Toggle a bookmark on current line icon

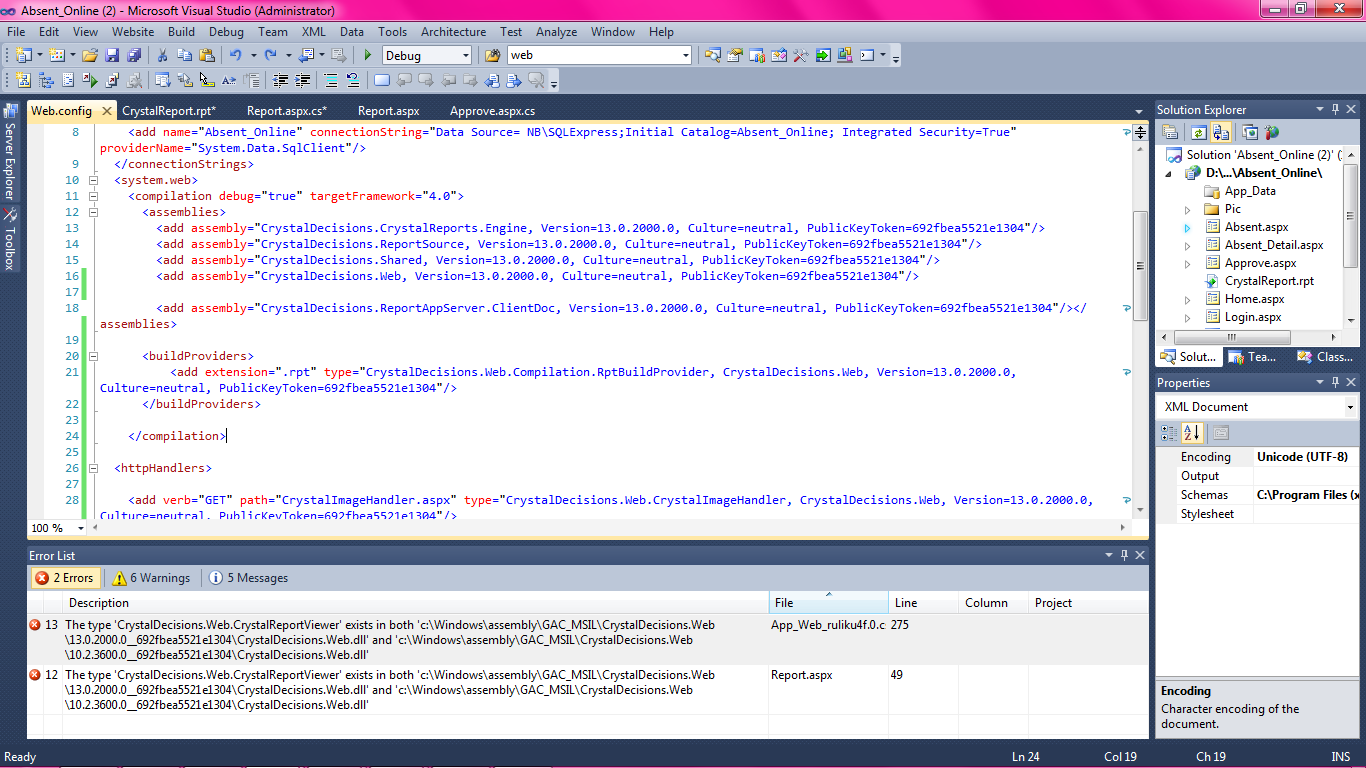pos(381,81)
